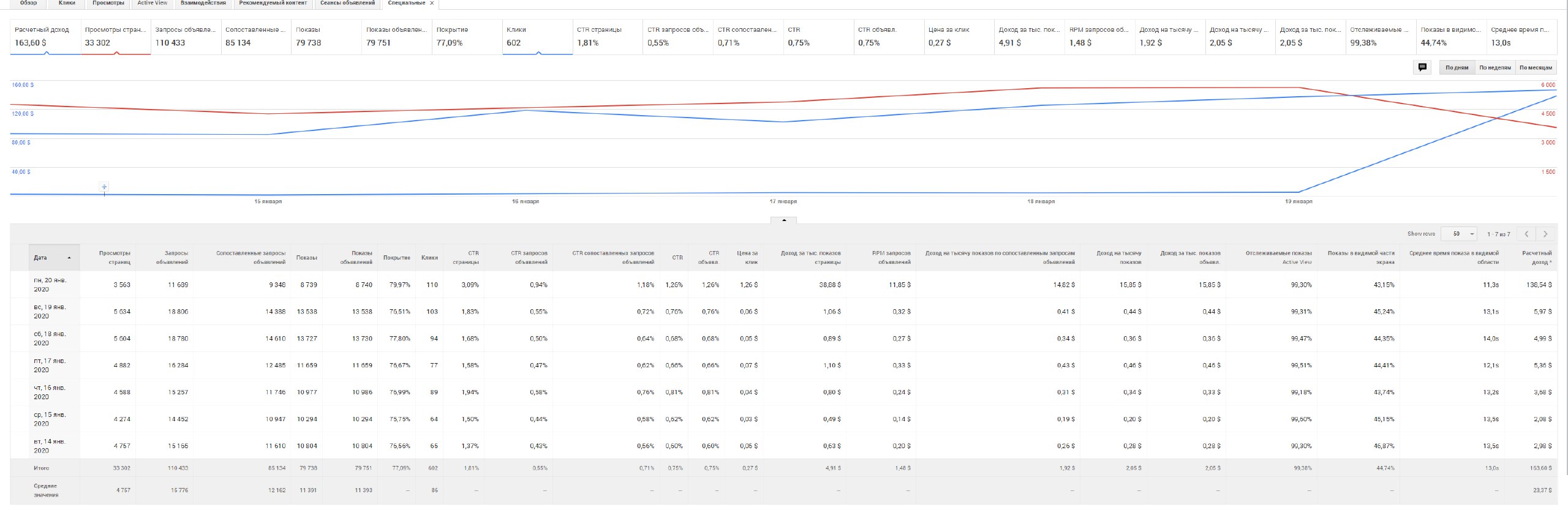Toggle the Среднее время п... card
This screenshot has width=1568, height=510.
(x=1521, y=37)
